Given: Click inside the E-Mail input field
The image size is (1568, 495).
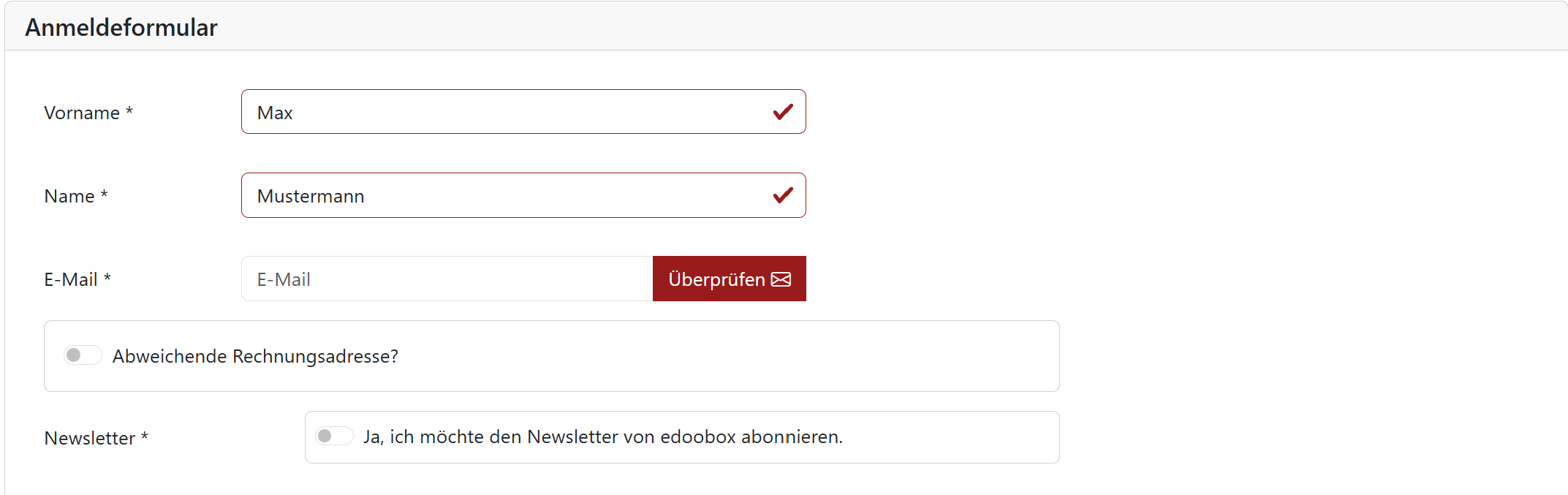Looking at the screenshot, I should click(446, 279).
